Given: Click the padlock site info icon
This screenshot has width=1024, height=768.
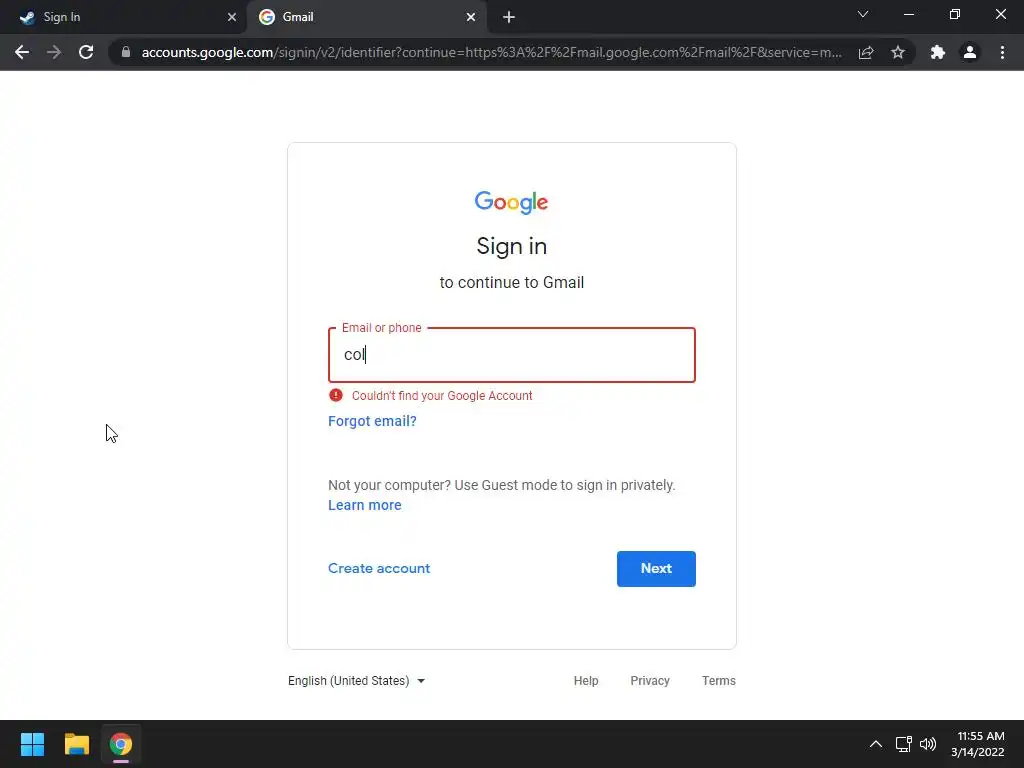Looking at the screenshot, I should (x=125, y=52).
